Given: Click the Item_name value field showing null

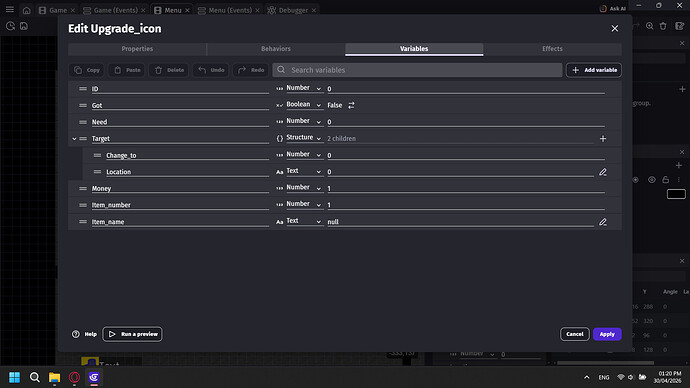Looking at the screenshot, I should tap(460, 222).
